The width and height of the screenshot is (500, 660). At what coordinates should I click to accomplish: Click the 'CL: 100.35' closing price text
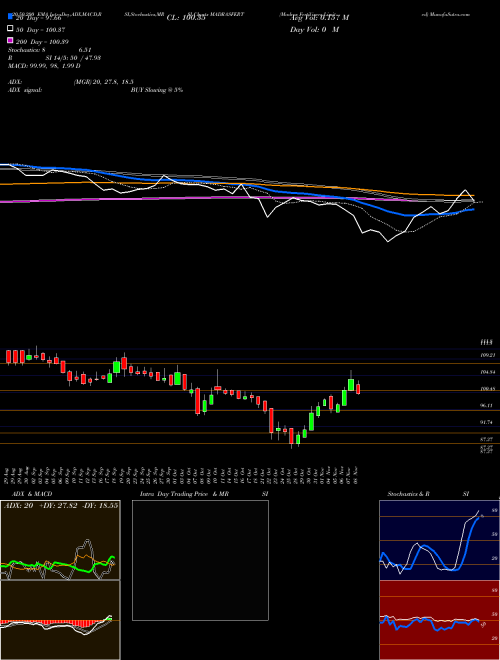tap(186, 18)
